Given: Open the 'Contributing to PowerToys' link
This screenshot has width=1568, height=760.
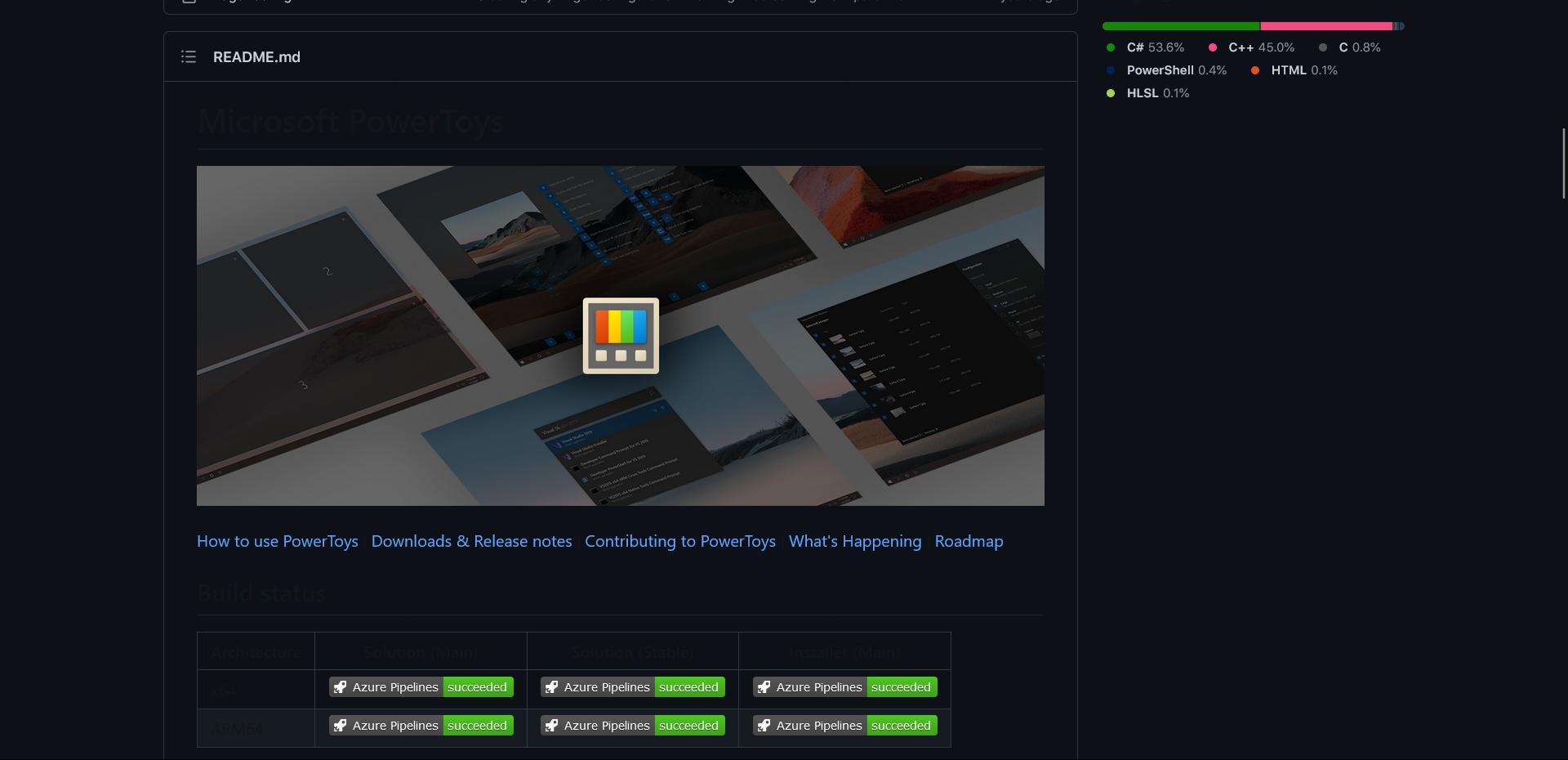Looking at the screenshot, I should (680, 541).
